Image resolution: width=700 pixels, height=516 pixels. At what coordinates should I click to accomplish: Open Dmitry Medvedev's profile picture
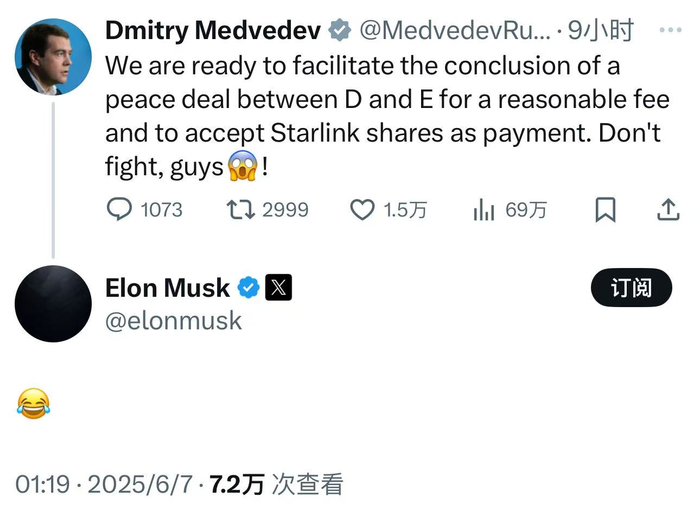pos(53,56)
